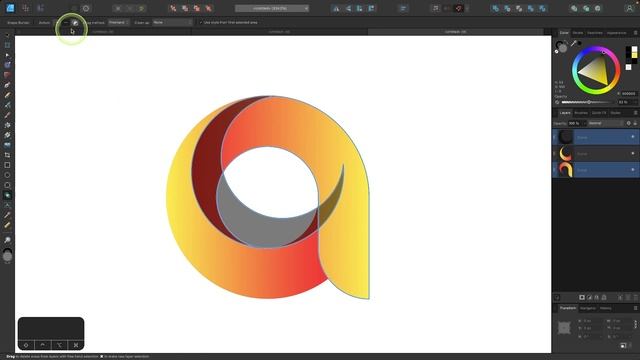The width and height of the screenshot is (640, 360).
Task: Open the Selection method Freehand dropdown
Action: tap(119, 22)
